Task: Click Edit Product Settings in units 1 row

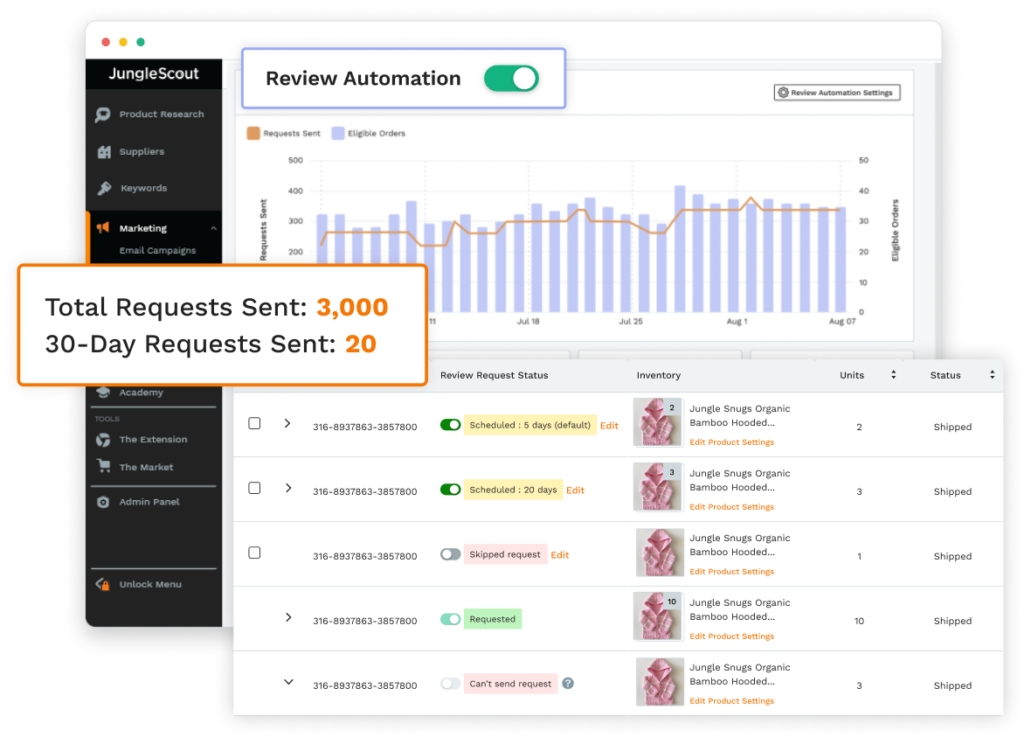Action: [x=731, y=571]
